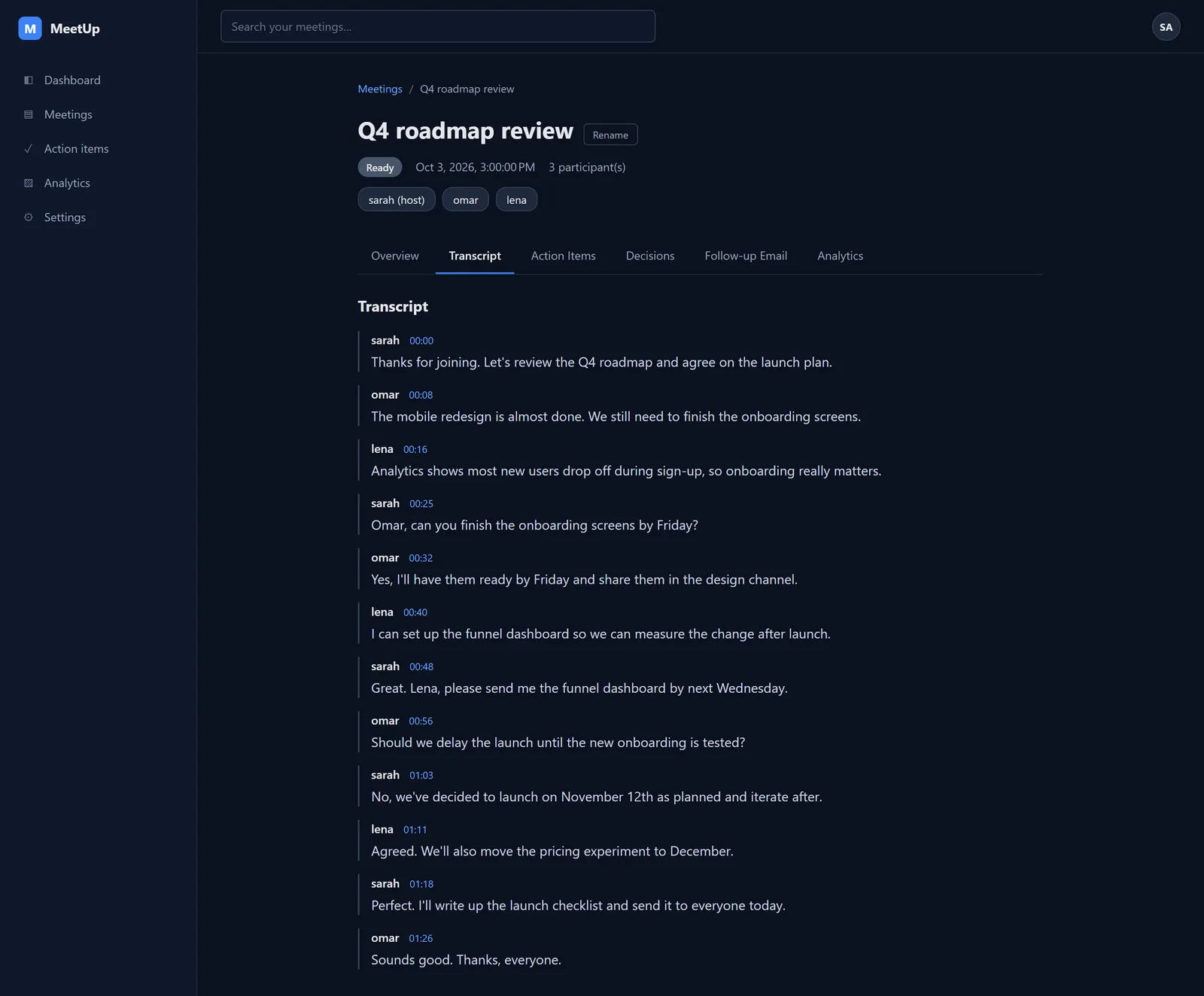The height and width of the screenshot is (996, 1204).
Task: Click the omar participant chip
Action: point(466,199)
